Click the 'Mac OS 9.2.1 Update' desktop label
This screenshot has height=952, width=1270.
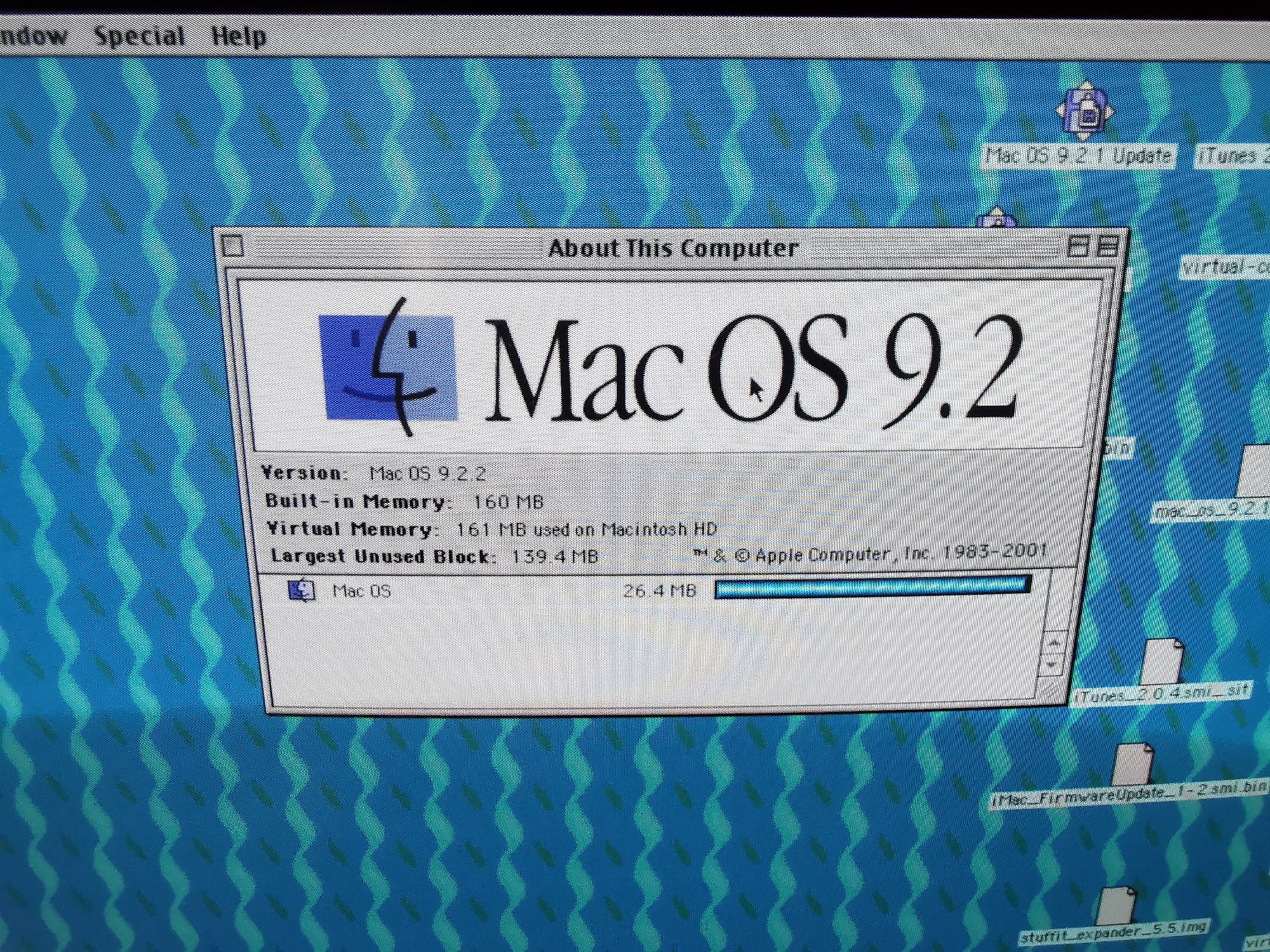point(1078,155)
